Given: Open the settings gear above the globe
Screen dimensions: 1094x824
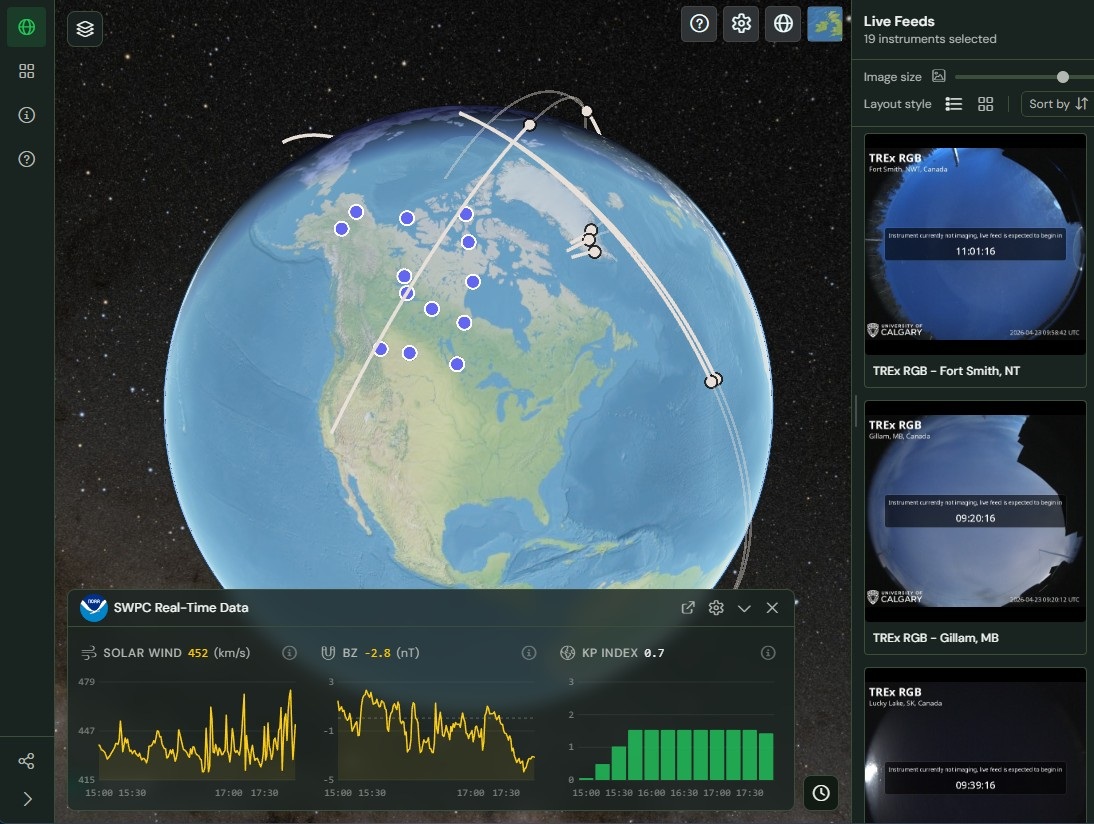Looking at the screenshot, I should tap(741, 24).
